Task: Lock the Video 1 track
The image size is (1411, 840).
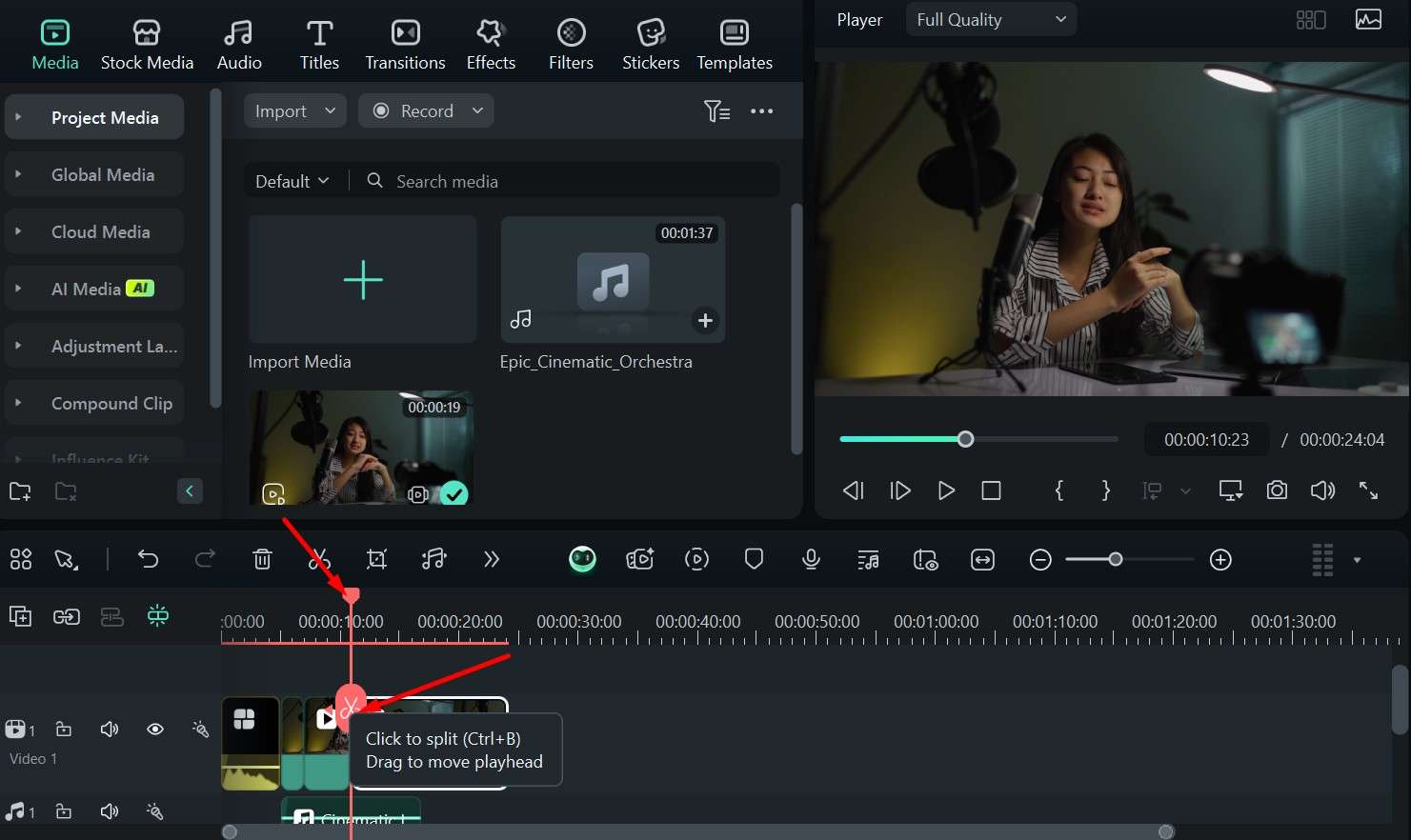Action: click(x=64, y=730)
